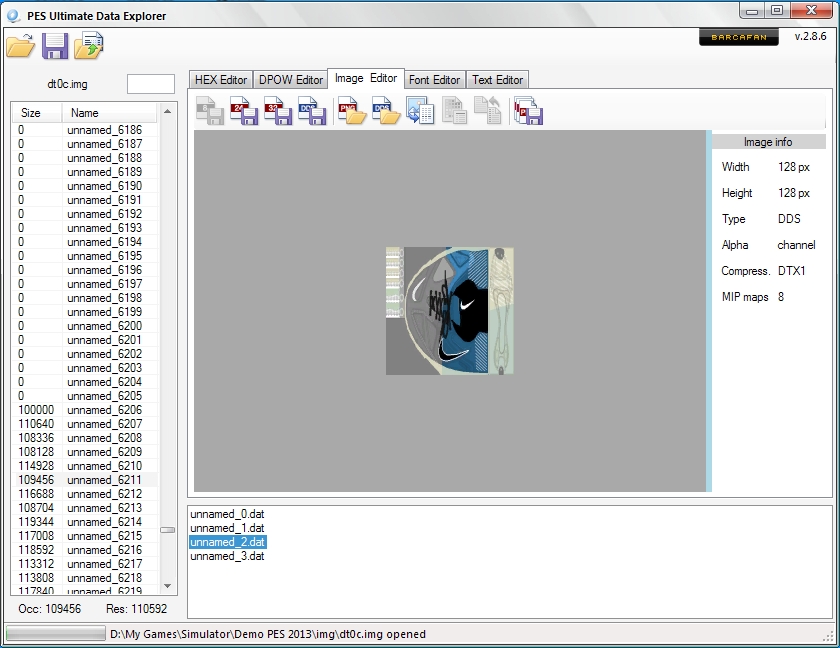Click the export folder icon with green arrow
Image resolution: width=840 pixels, height=648 pixels.
tap(89, 46)
